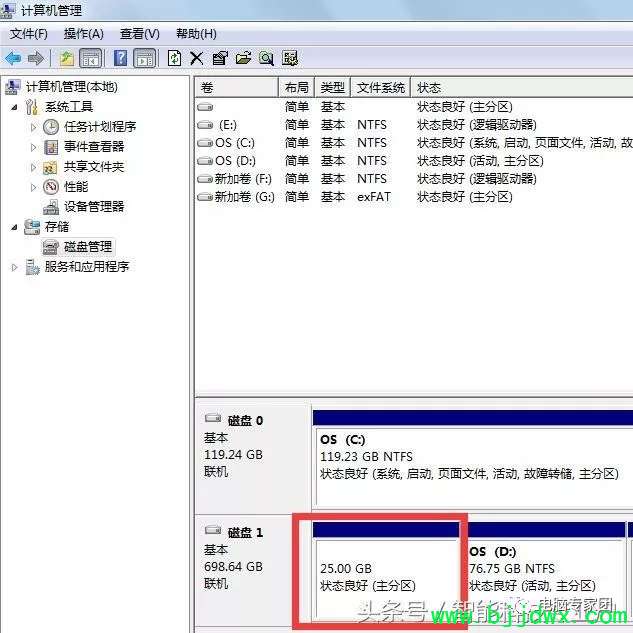
Task: Select the OS (D:) volume row
Action: (414, 161)
